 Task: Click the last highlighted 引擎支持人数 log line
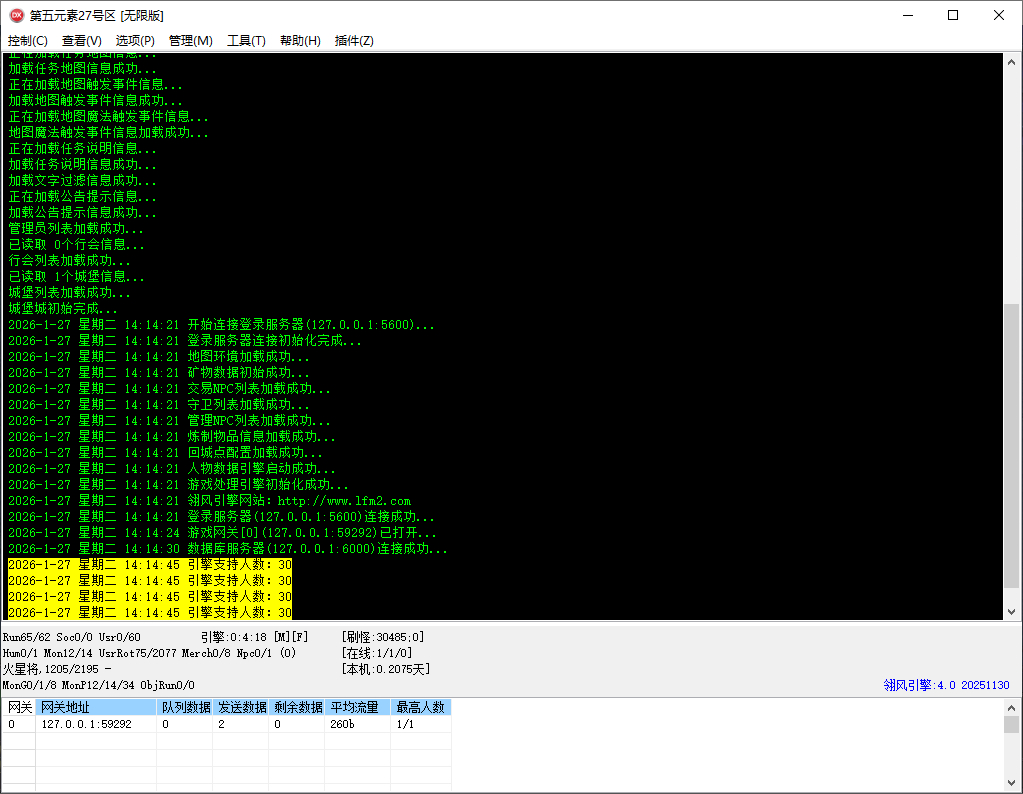coord(150,612)
